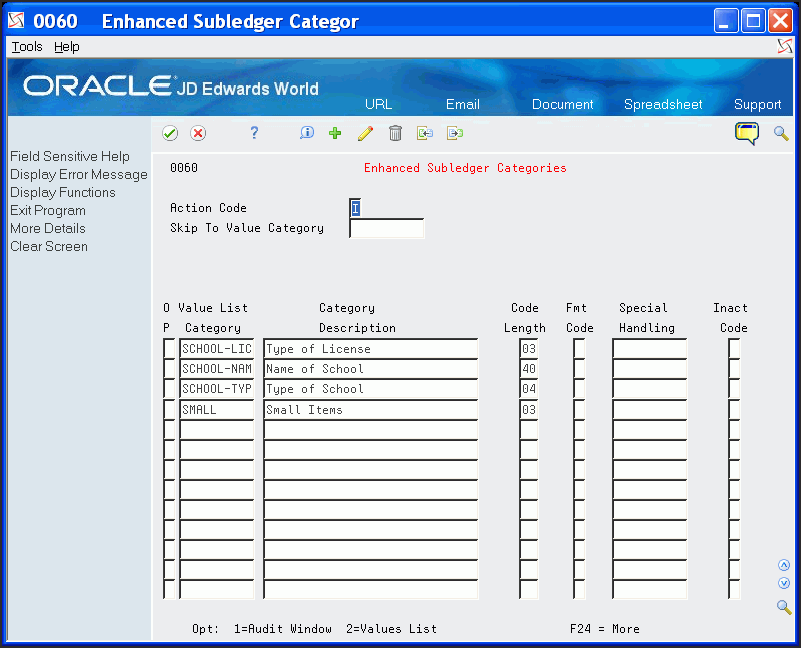Click the previous record arrow icon
The height and width of the screenshot is (648, 801).
pyautogui.click(x=425, y=133)
